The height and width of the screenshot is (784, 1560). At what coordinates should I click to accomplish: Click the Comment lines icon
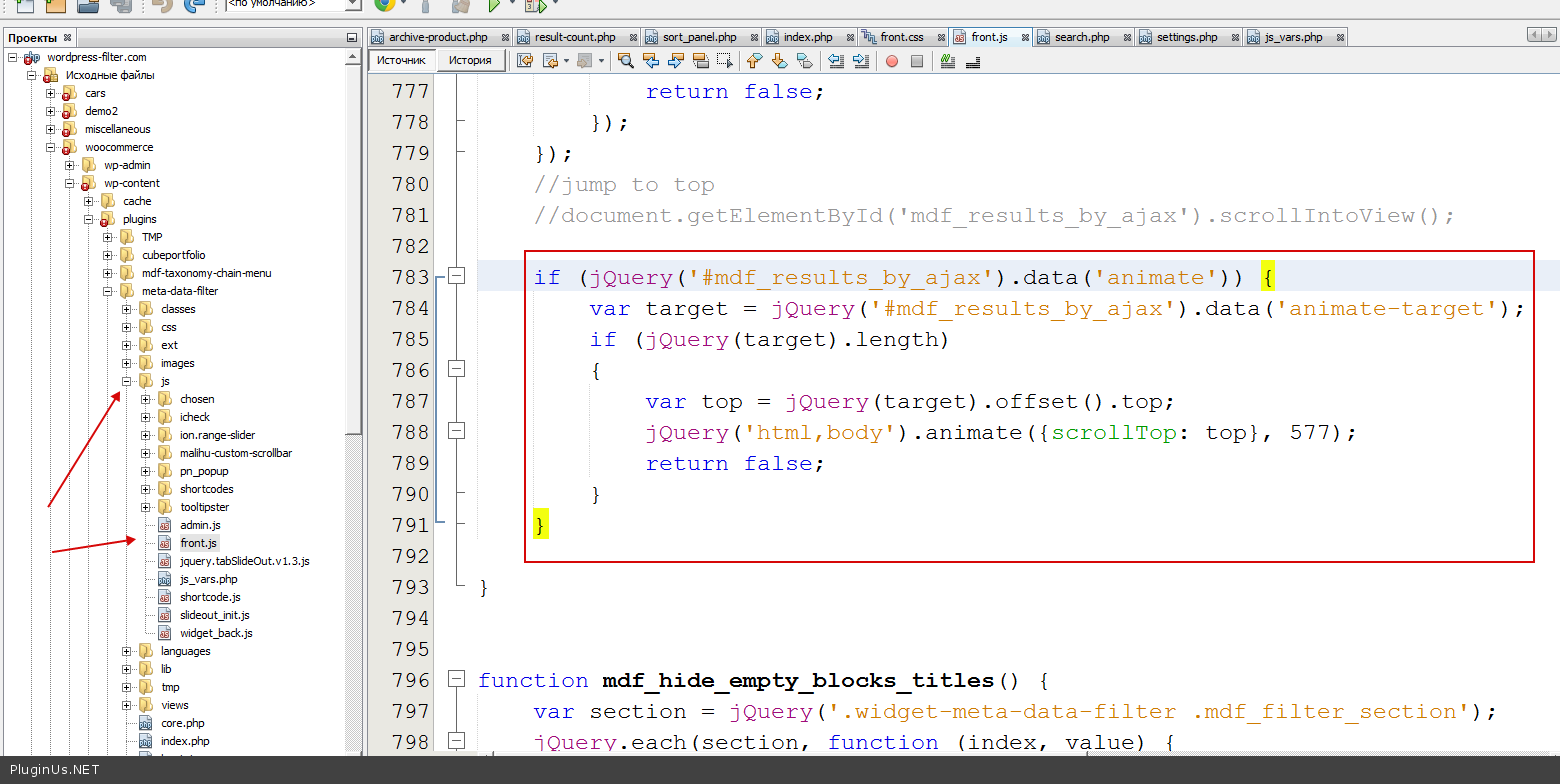(x=948, y=61)
